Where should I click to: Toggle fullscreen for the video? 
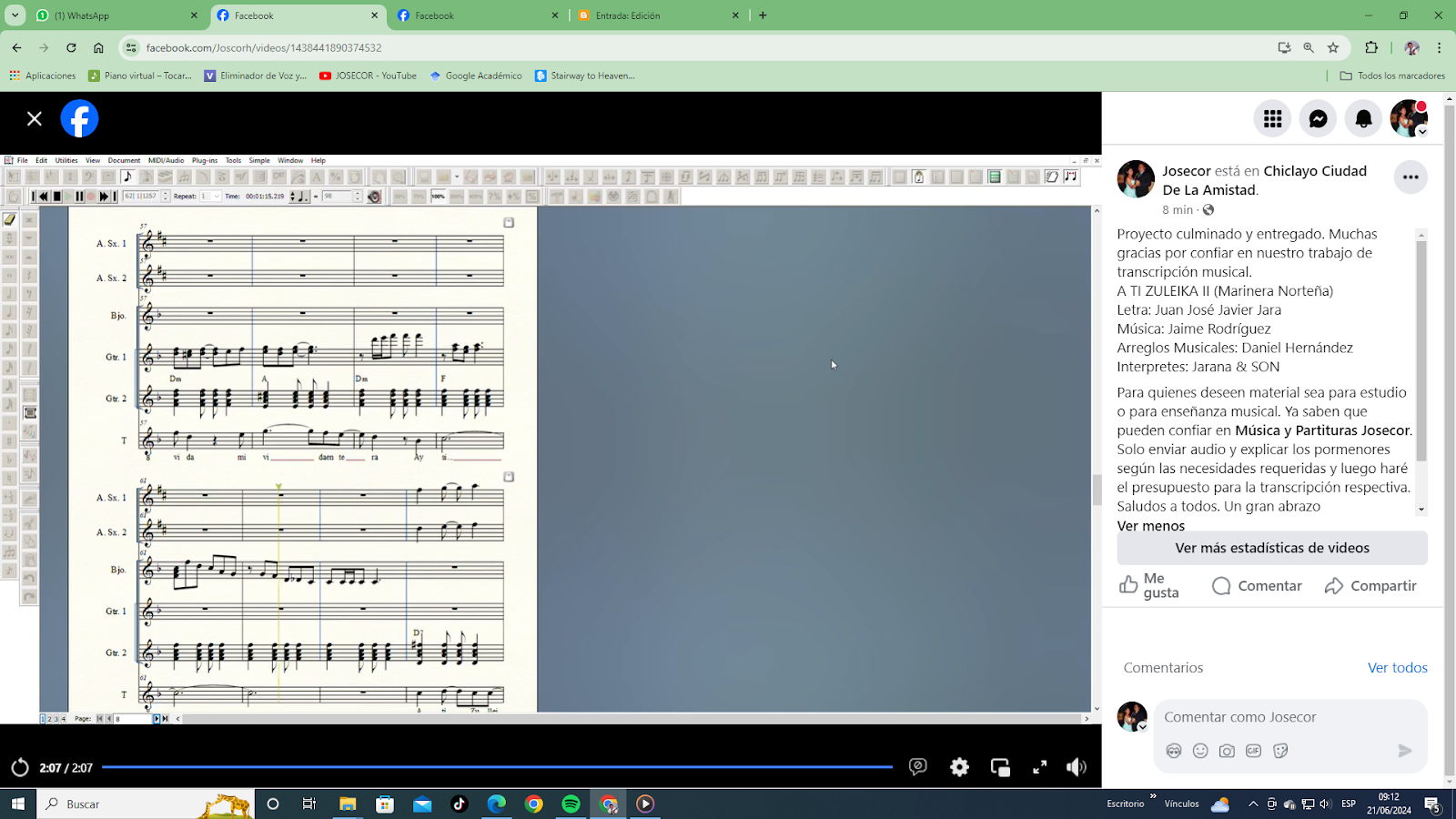[1039, 767]
